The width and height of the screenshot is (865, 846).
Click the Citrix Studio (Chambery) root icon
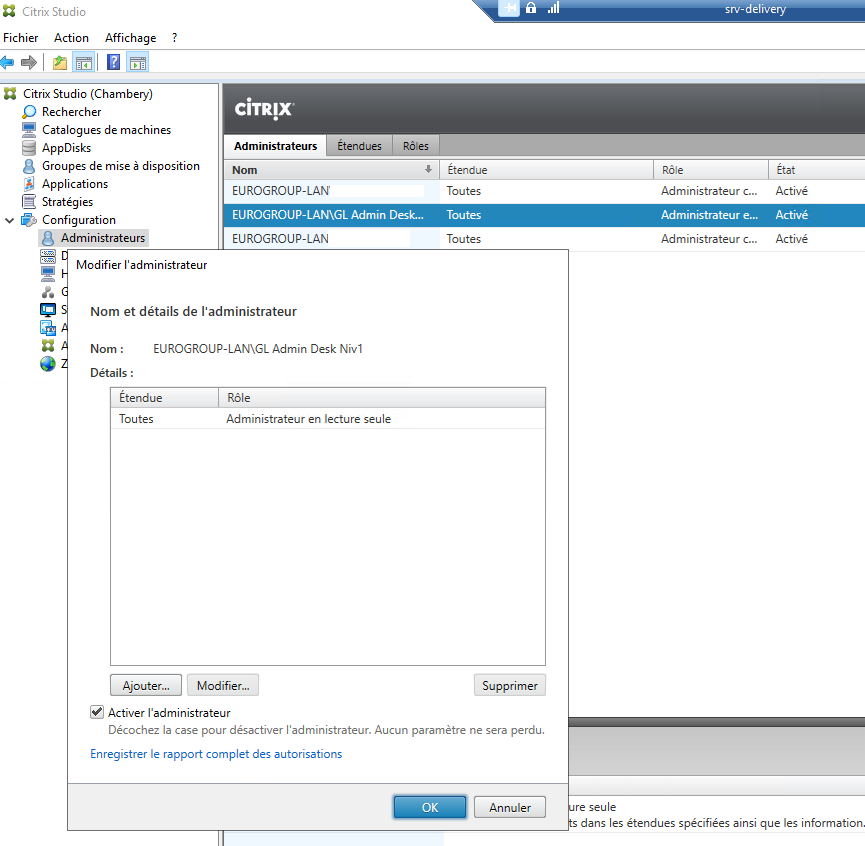[x=10, y=94]
